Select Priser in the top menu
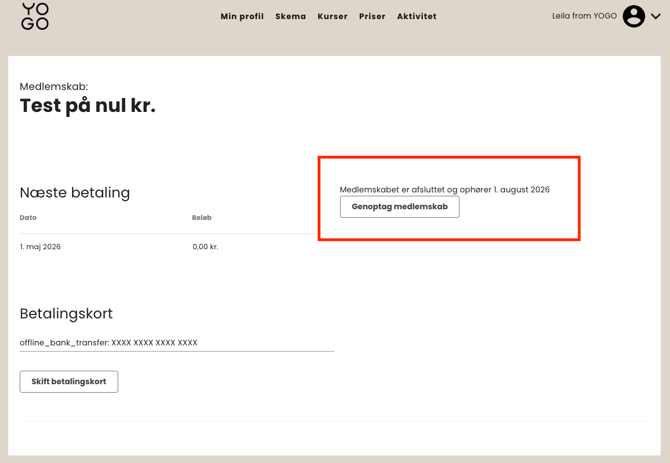This screenshot has width=670, height=463. point(372,17)
